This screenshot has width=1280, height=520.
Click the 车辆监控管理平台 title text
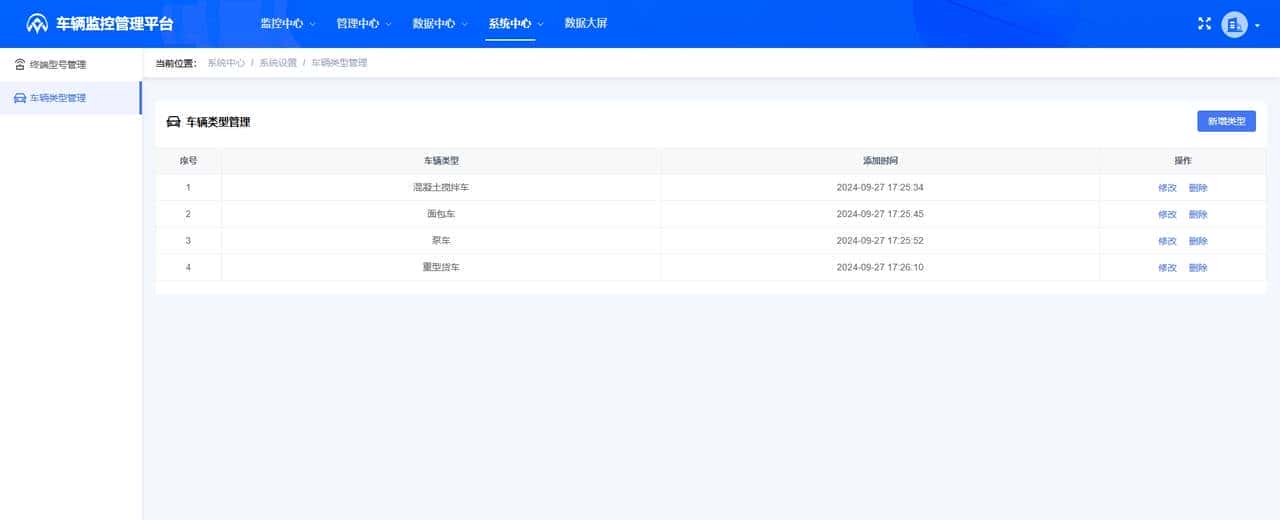(x=115, y=24)
